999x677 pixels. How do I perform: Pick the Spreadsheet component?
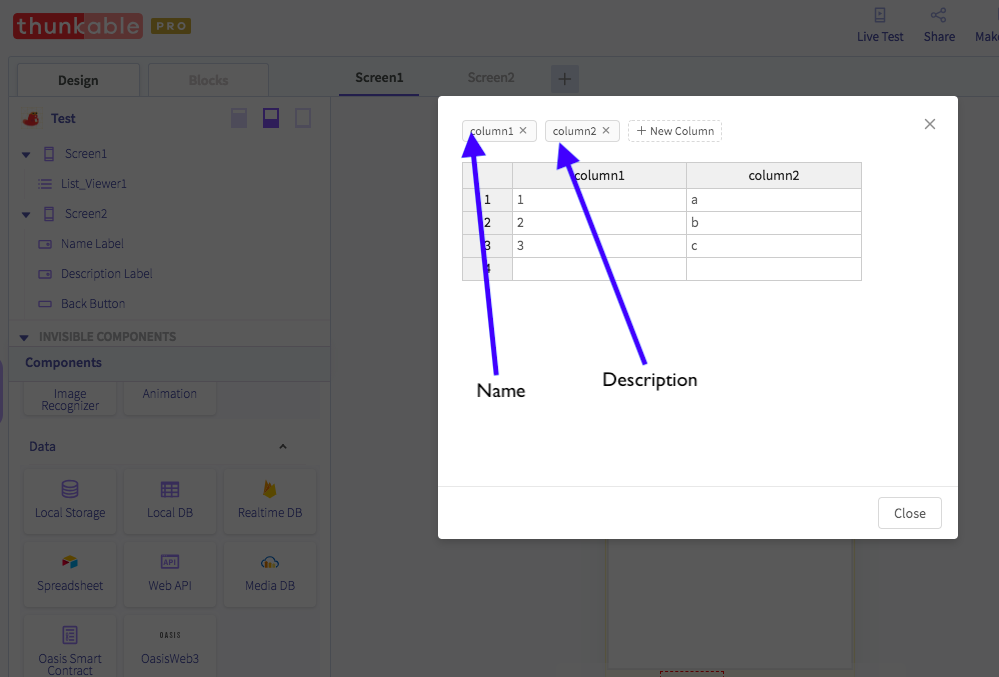[70, 573]
